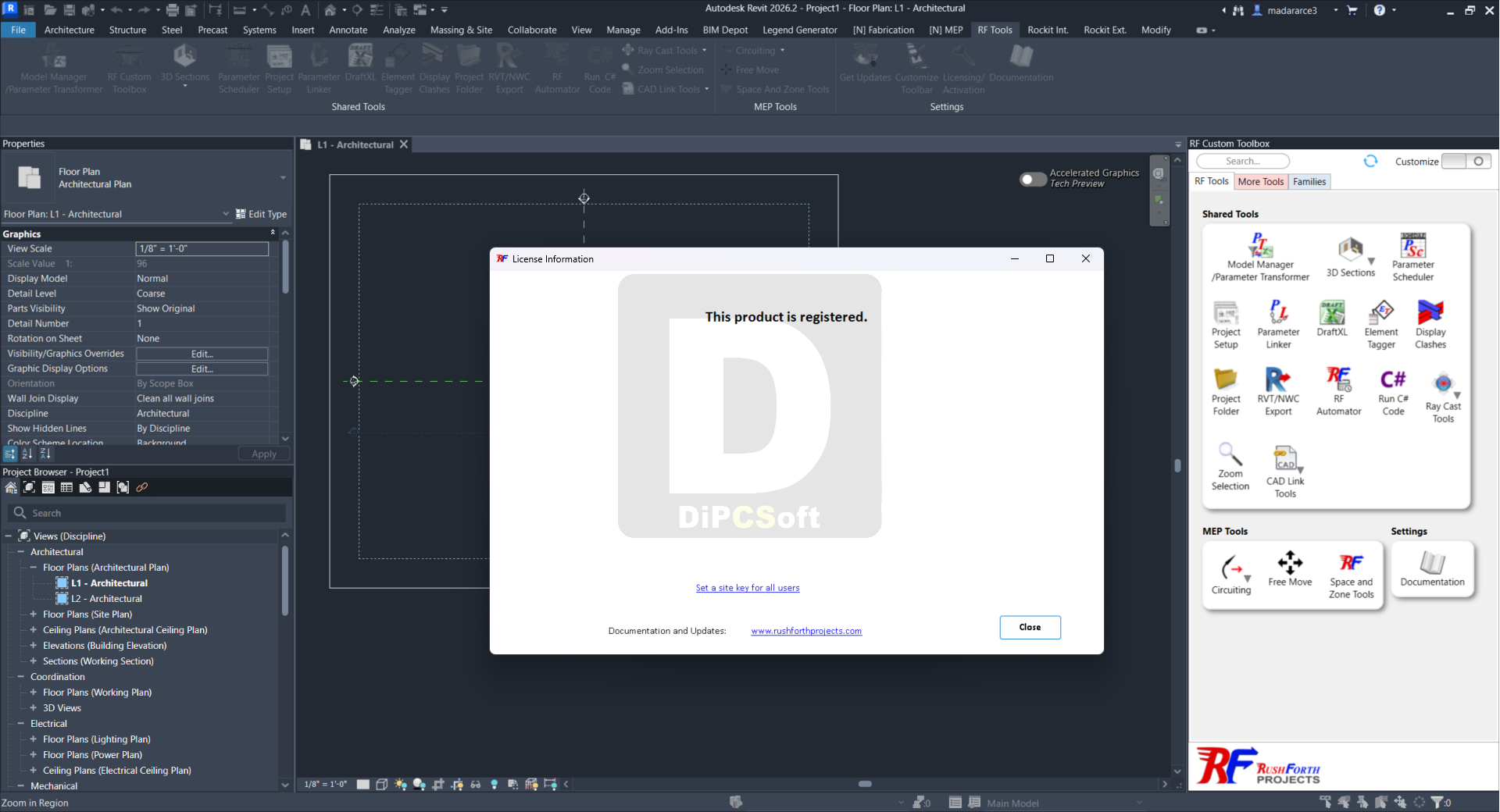Open the BIM Depot ribbon tab
1500x812 pixels.
[x=725, y=30]
